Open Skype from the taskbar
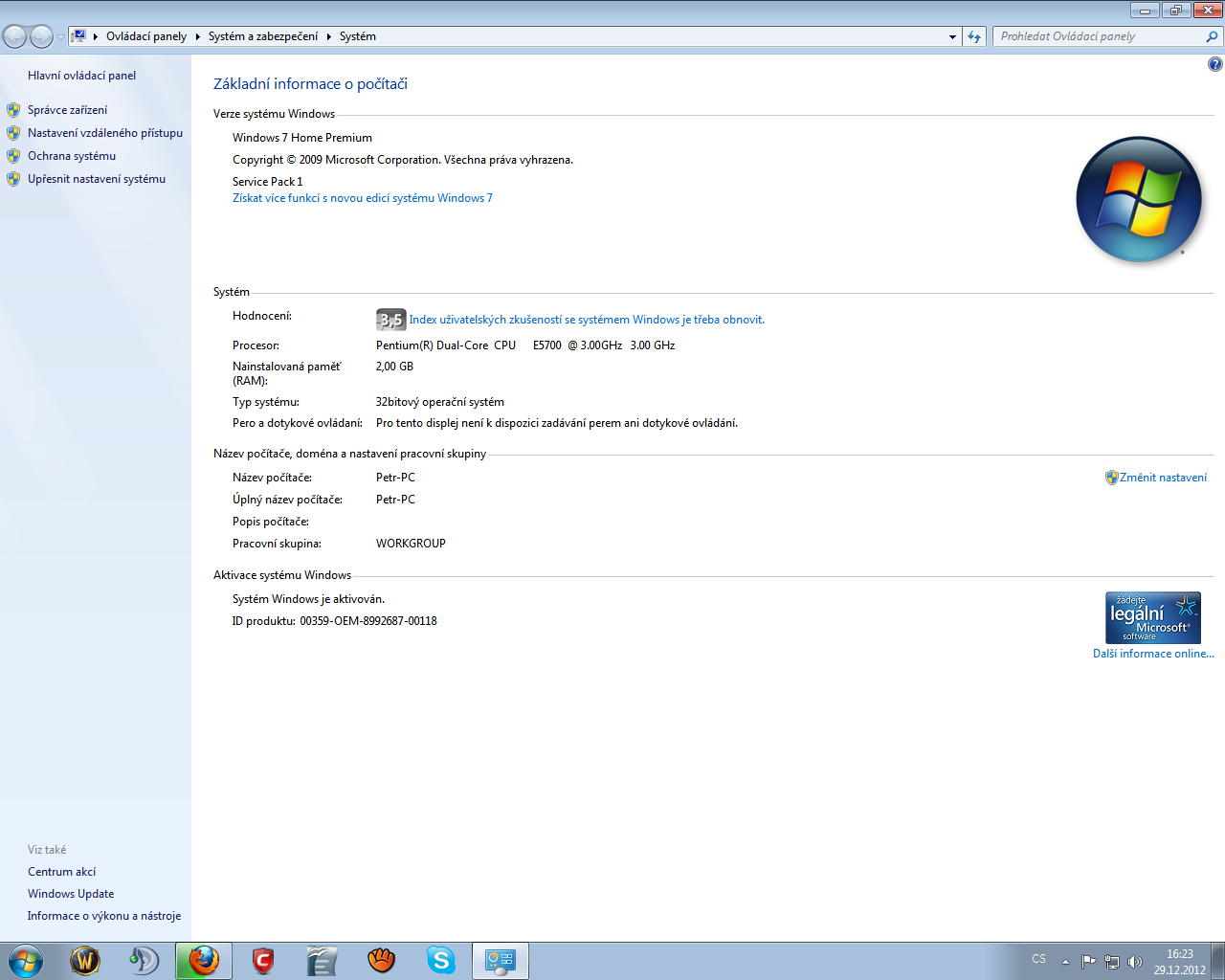 click(x=441, y=960)
